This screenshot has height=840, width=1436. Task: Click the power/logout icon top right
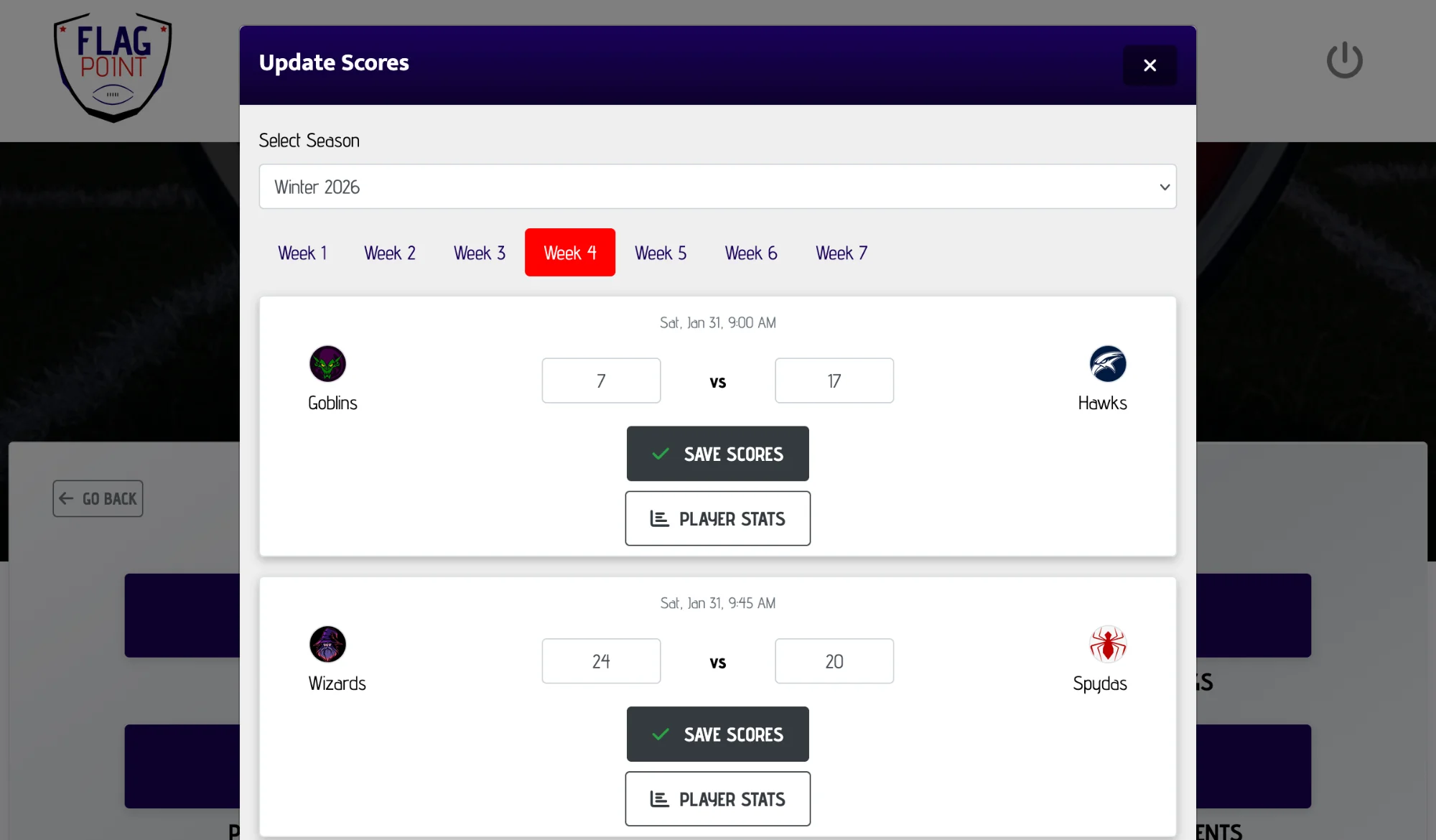[1344, 60]
